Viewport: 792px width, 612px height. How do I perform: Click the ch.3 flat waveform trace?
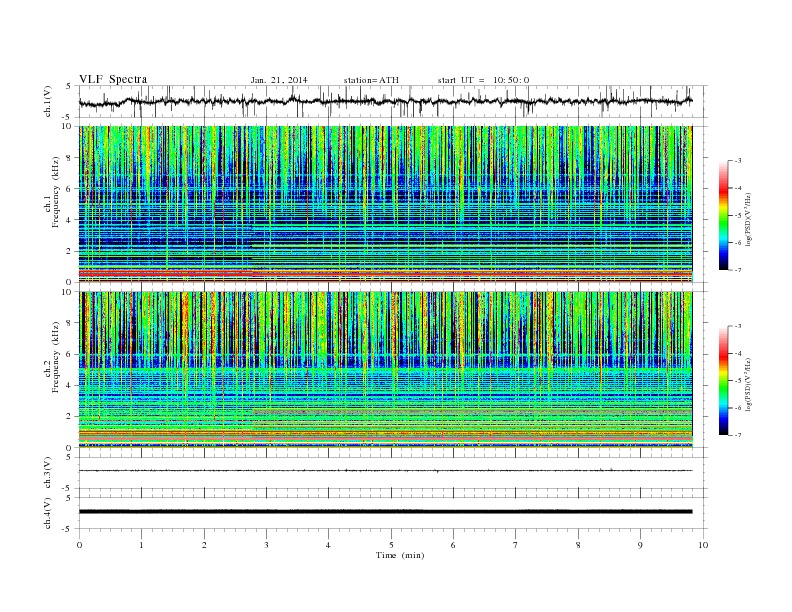pyautogui.click(x=385, y=471)
